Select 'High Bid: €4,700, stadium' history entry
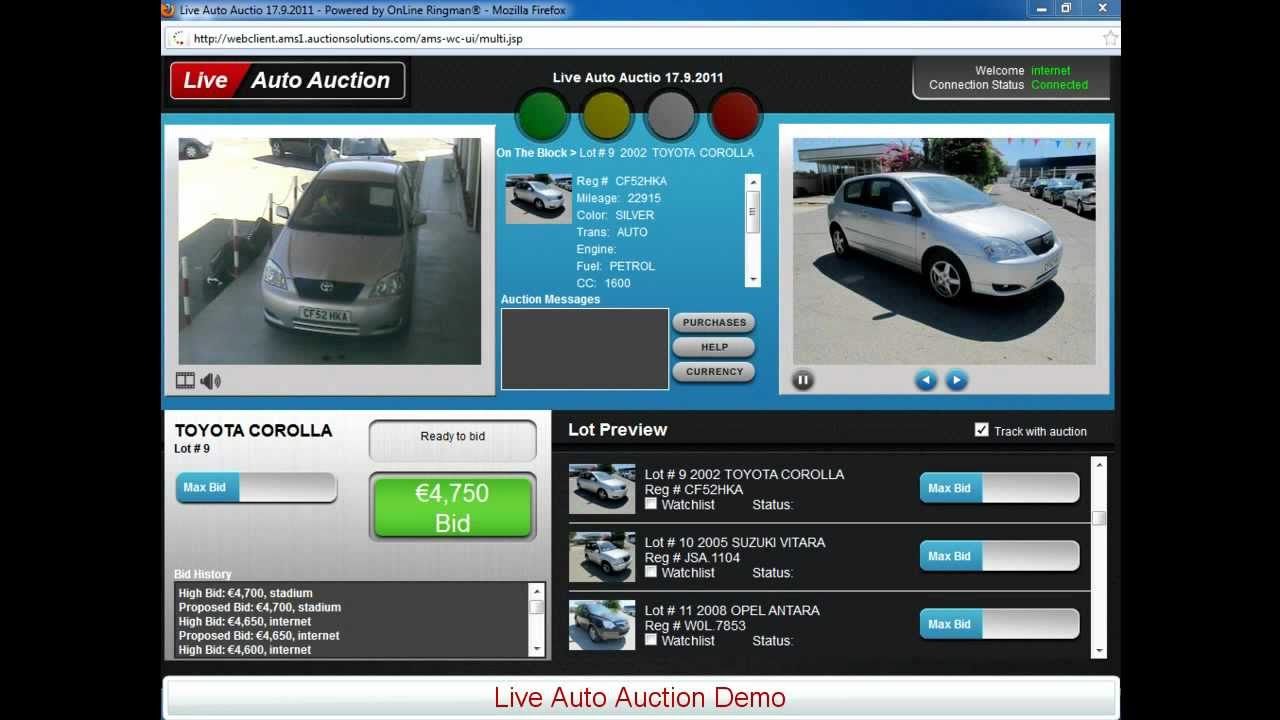This screenshot has height=720, width=1280. [246, 593]
